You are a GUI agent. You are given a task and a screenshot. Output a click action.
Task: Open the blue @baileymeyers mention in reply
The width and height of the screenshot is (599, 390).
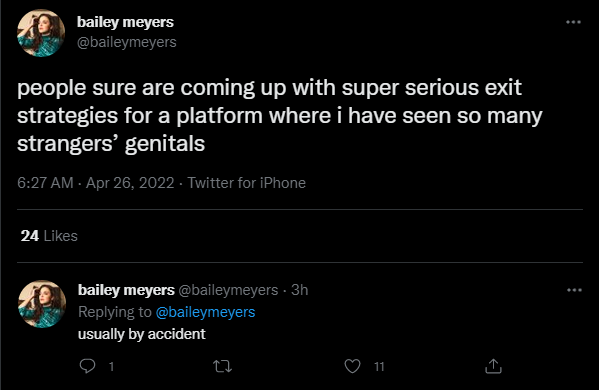click(205, 312)
